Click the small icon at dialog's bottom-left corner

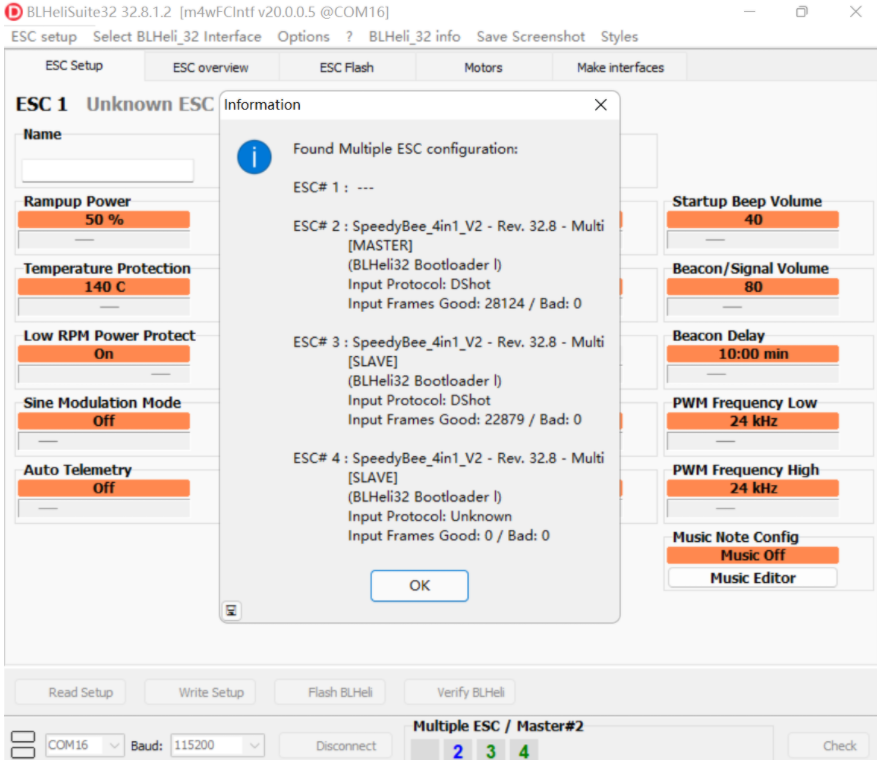231,610
